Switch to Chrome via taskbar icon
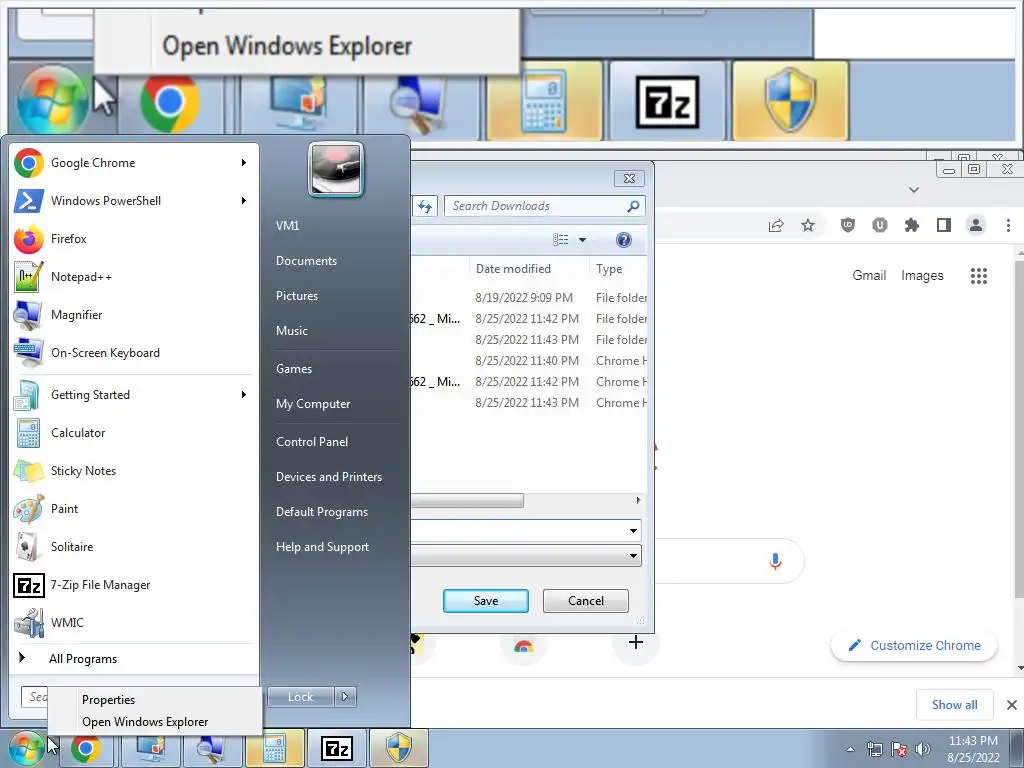Image resolution: width=1024 pixels, height=768 pixels. pyautogui.click(x=86, y=748)
